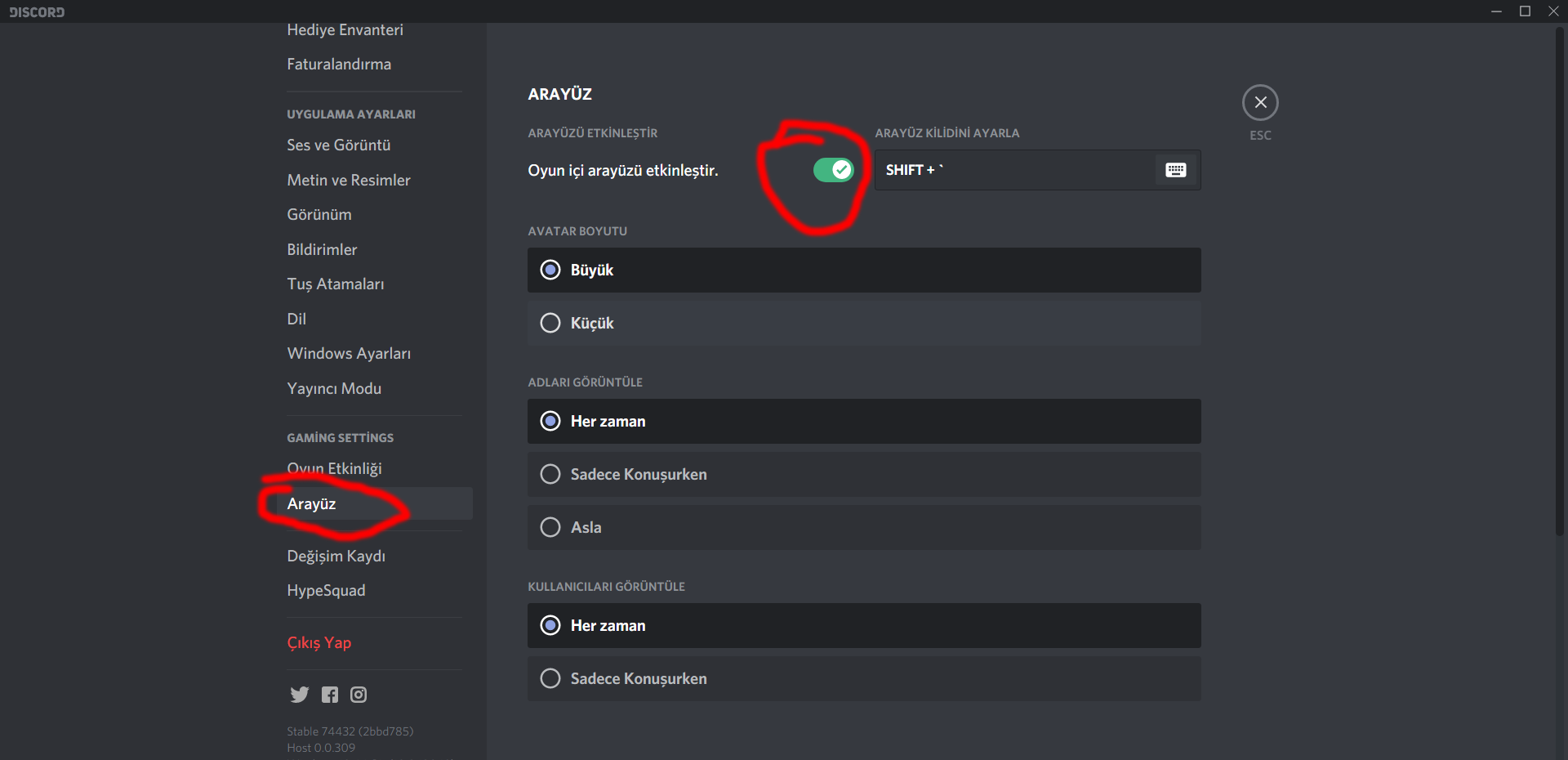Click the keyboard icon in keybind box
1568x760 pixels.
coord(1175,170)
